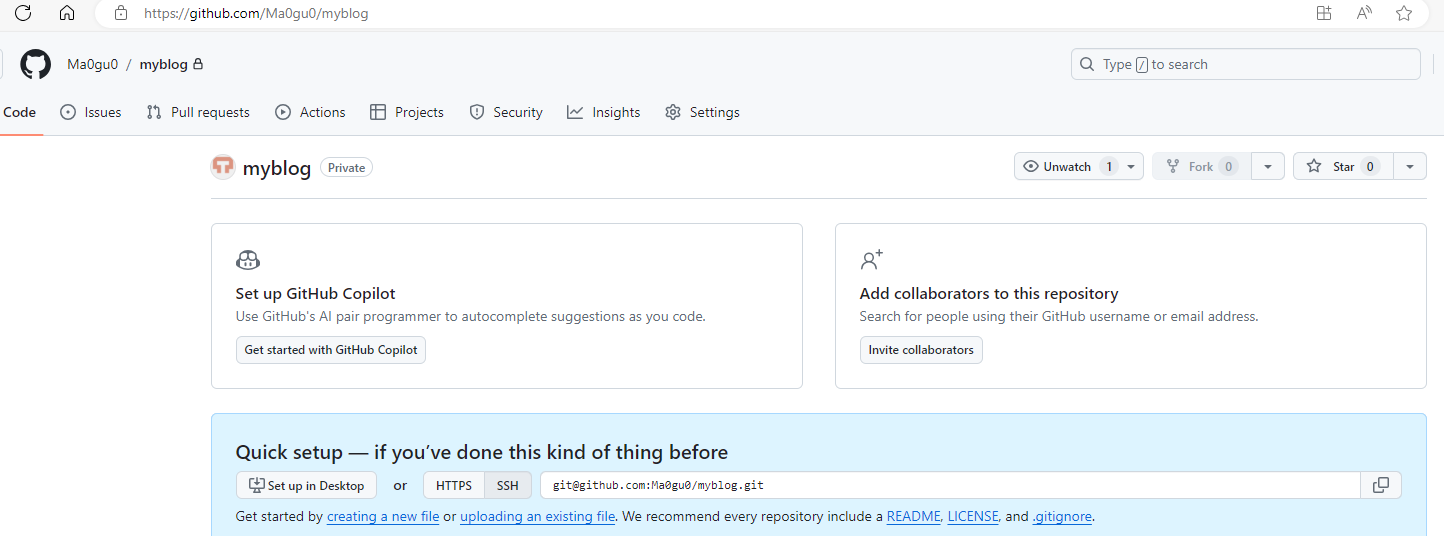Open the Issues tab
The height and width of the screenshot is (536, 1444).
pyautogui.click(x=91, y=112)
